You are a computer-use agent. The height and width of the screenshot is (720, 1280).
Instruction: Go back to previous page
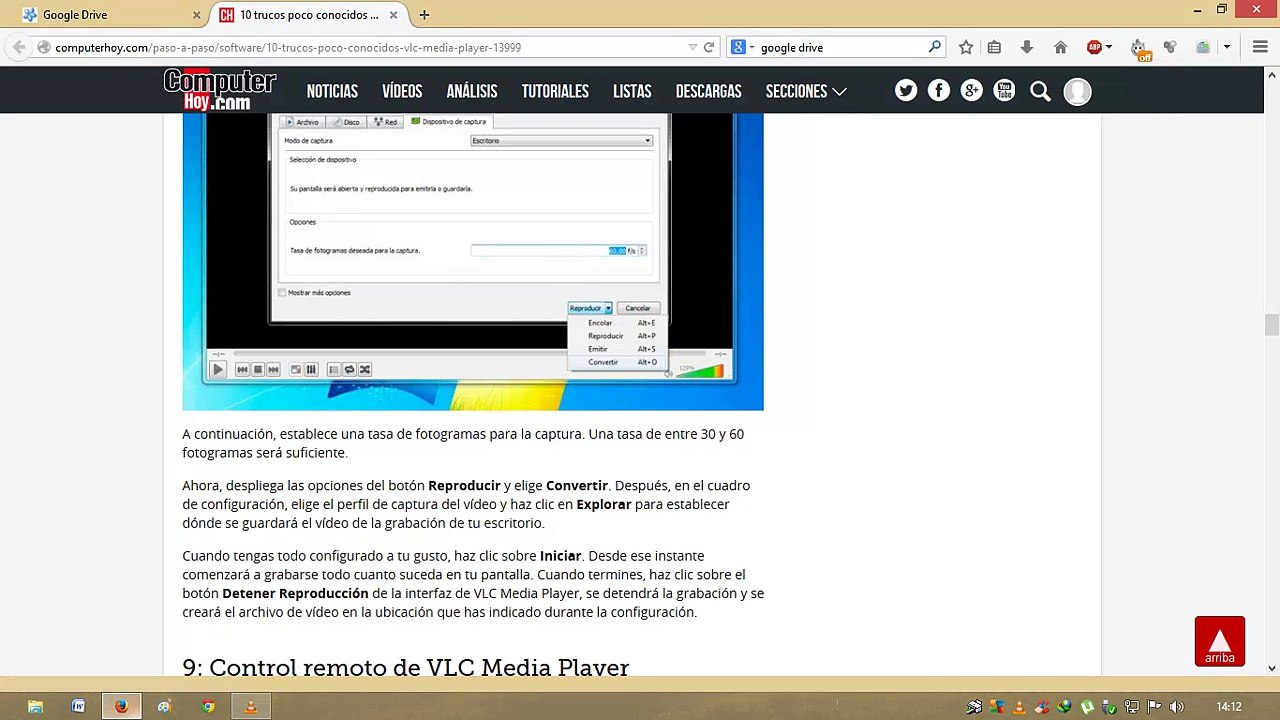pos(19,47)
